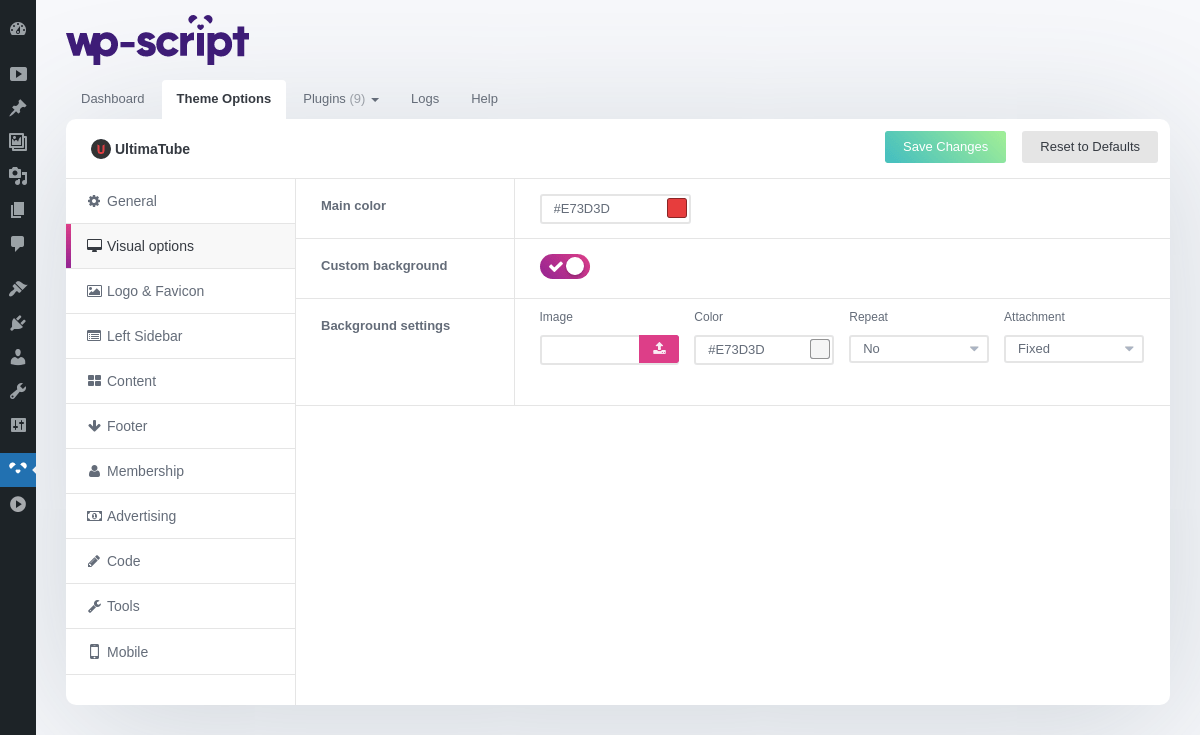Open the WordPress Dashboard gauge icon
This screenshot has height=735, width=1200.
(18, 28)
